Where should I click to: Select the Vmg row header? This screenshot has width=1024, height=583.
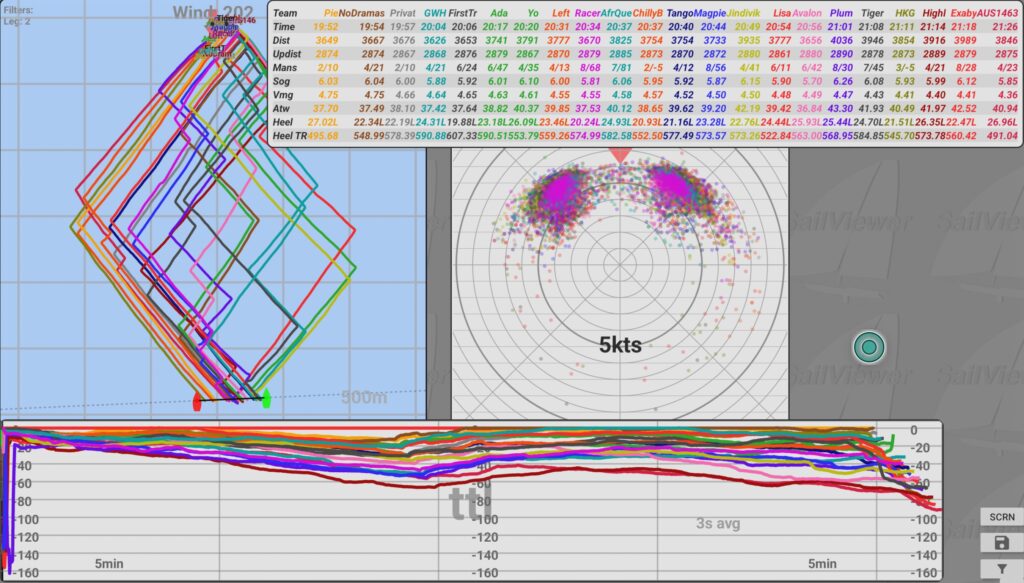pos(282,95)
